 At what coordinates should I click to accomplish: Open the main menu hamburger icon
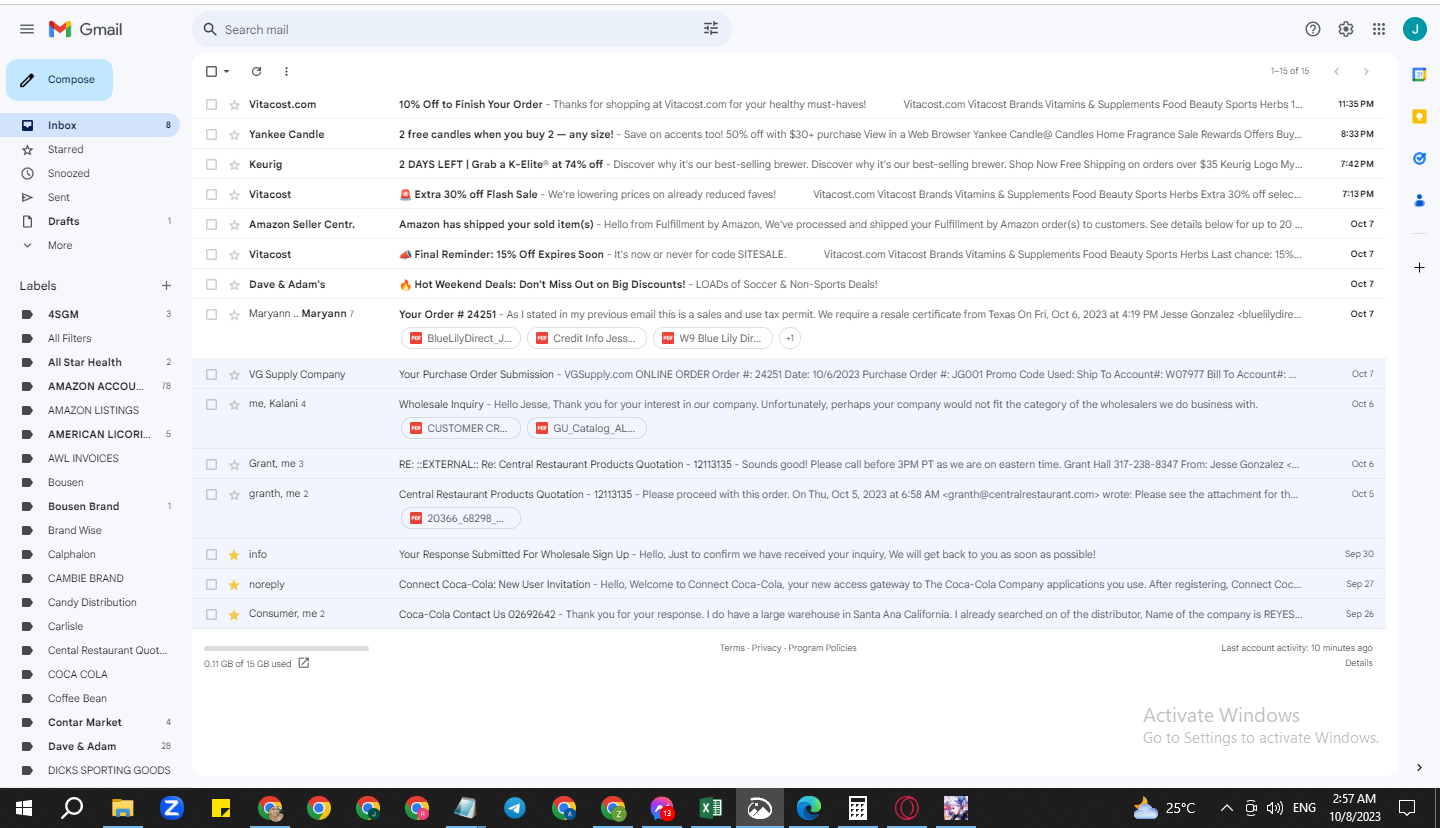click(27, 29)
